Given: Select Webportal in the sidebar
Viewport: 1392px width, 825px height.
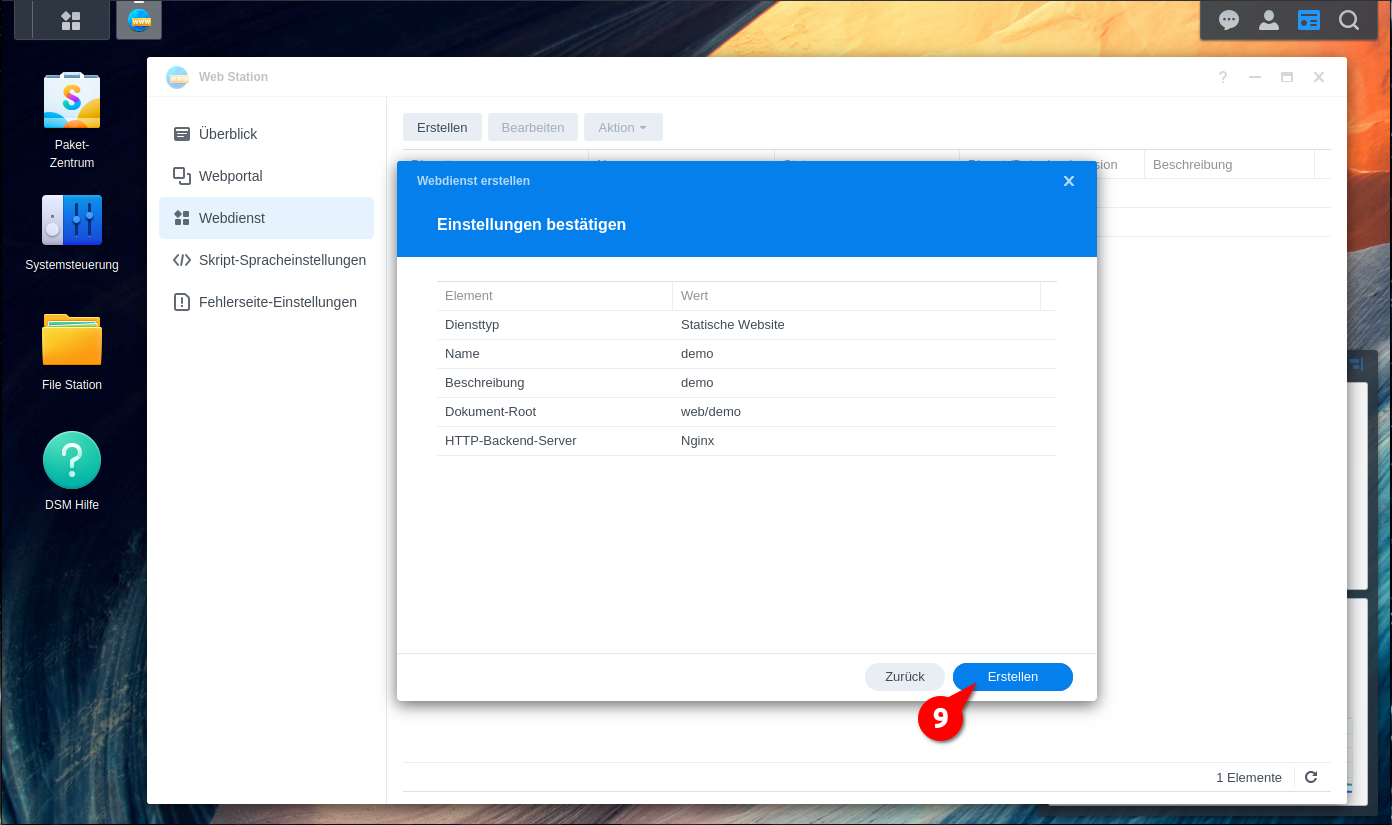Looking at the screenshot, I should click(230, 176).
